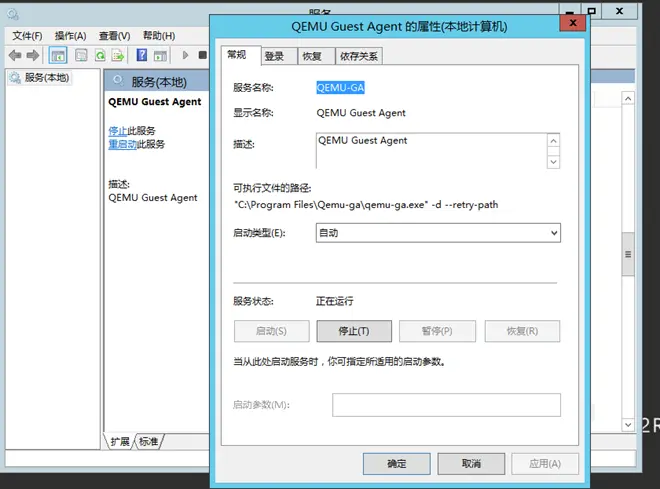The width and height of the screenshot is (660, 489).
Task: Click the 恢复(R) button
Action: click(x=522, y=331)
